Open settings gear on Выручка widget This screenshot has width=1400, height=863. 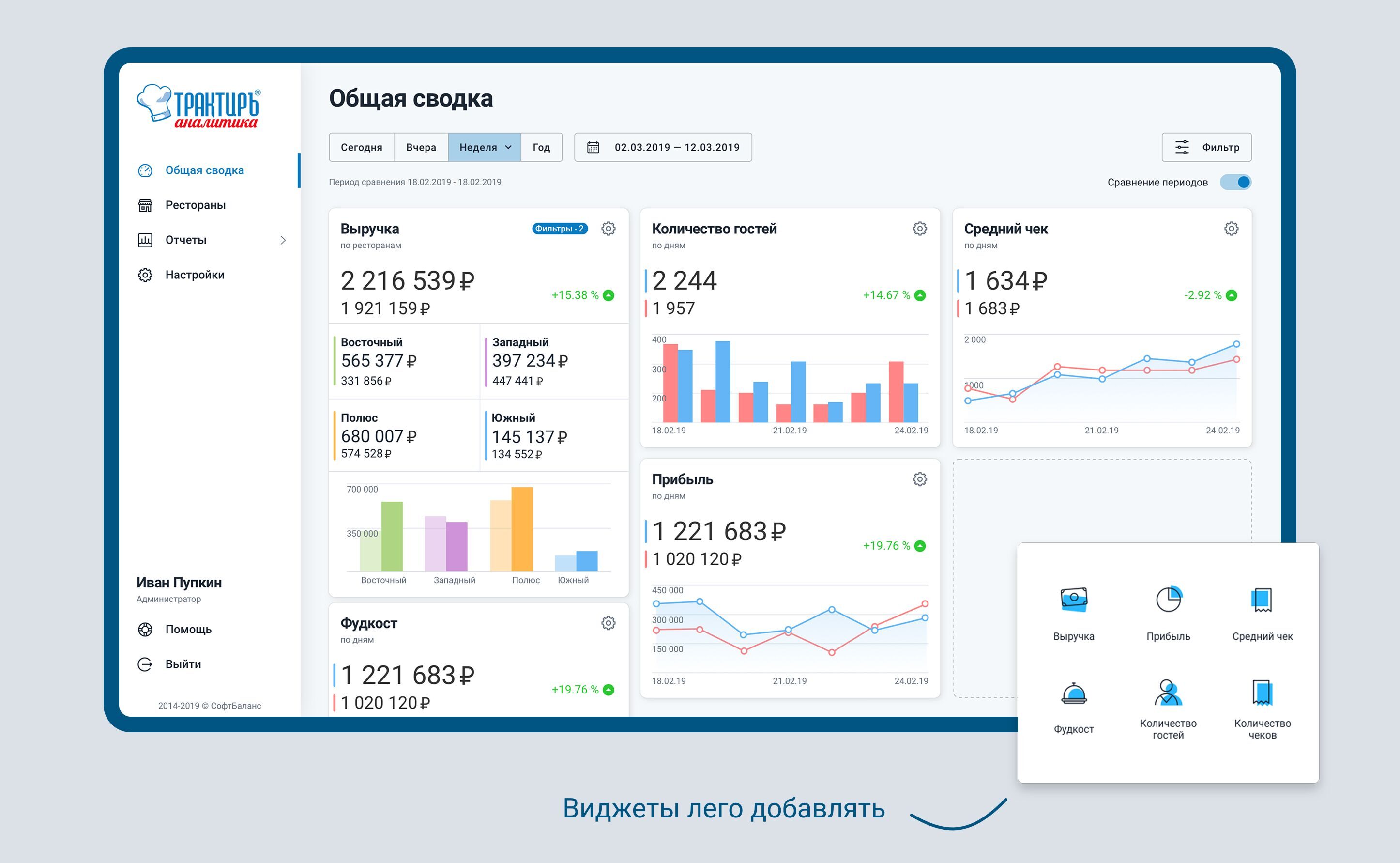click(608, 229)
